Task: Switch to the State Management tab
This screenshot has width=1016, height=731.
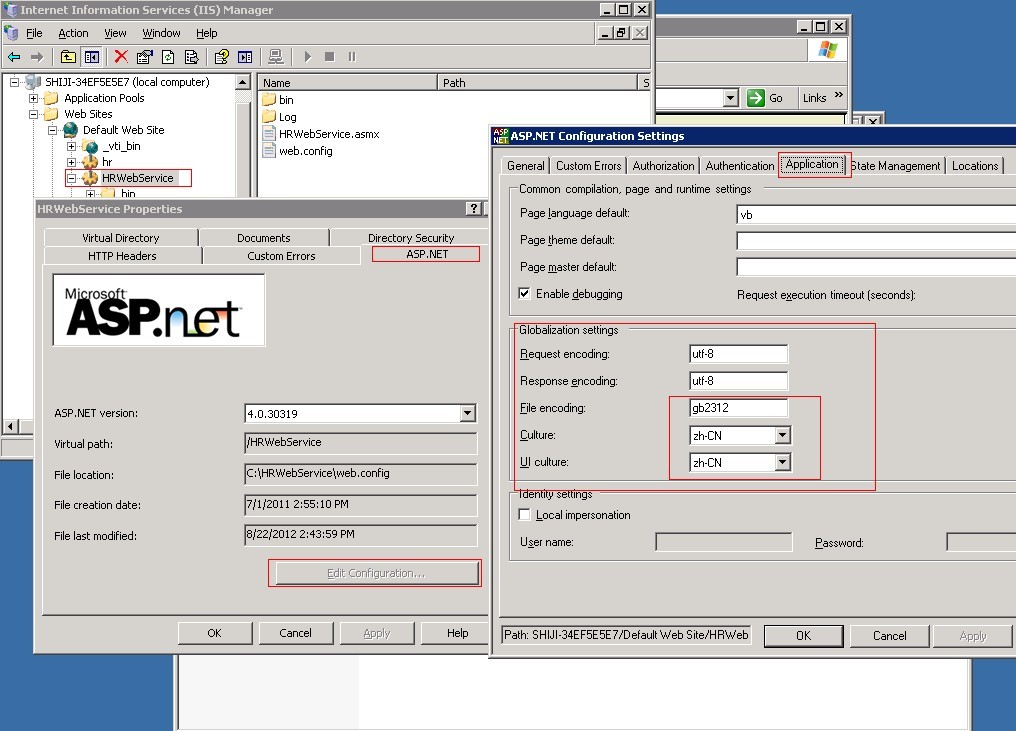Action: [x=895, y=166]
